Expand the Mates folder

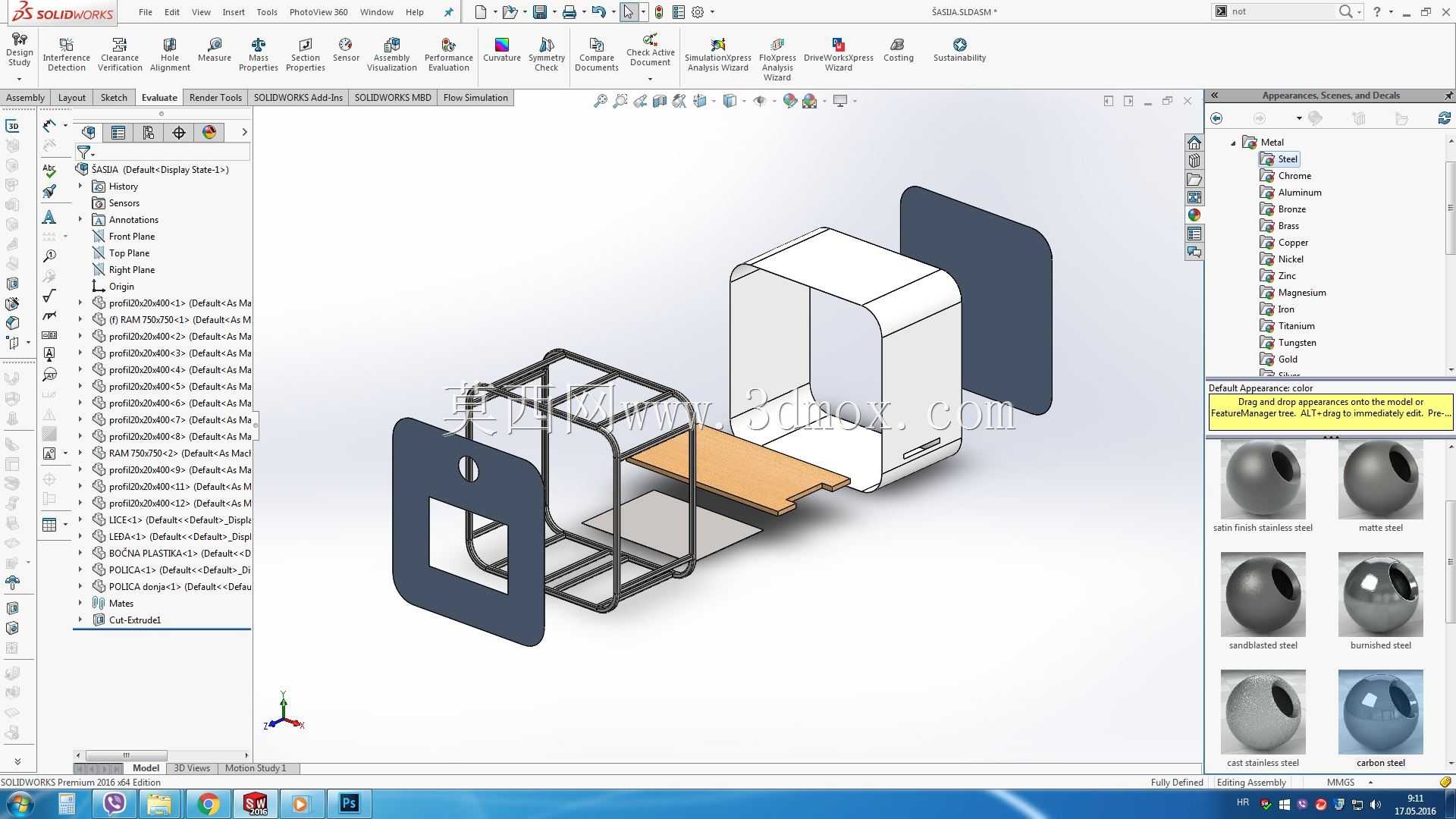80,603
